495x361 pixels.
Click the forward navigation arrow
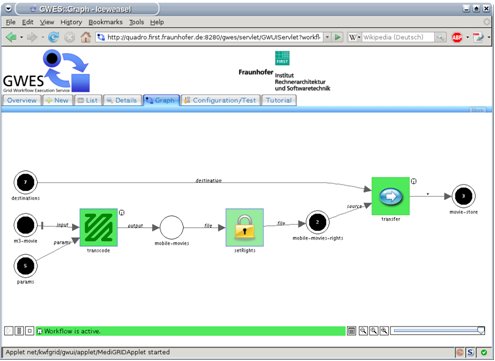[x=32, y=37]
